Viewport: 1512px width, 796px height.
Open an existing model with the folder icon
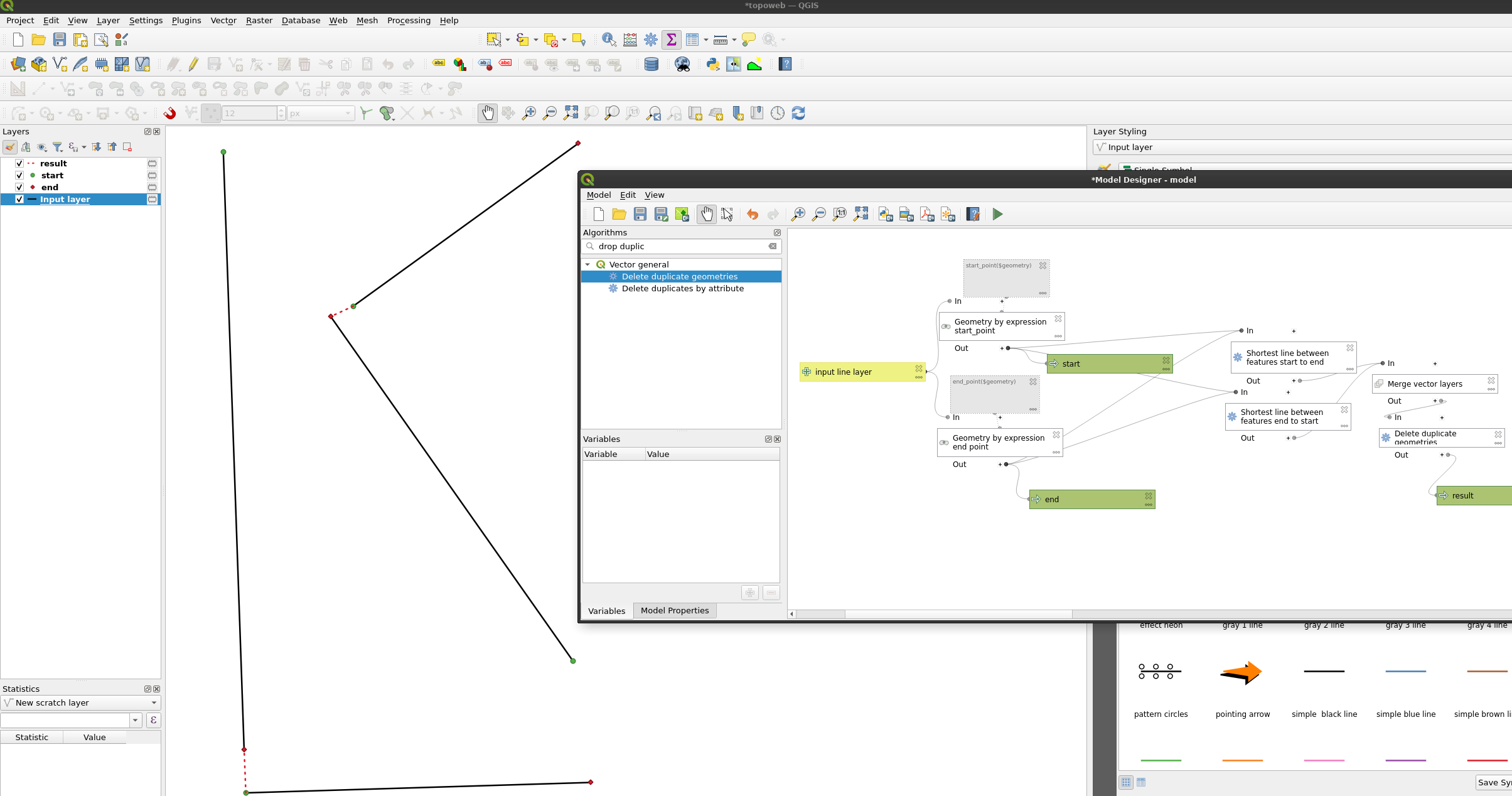(619, 215)
